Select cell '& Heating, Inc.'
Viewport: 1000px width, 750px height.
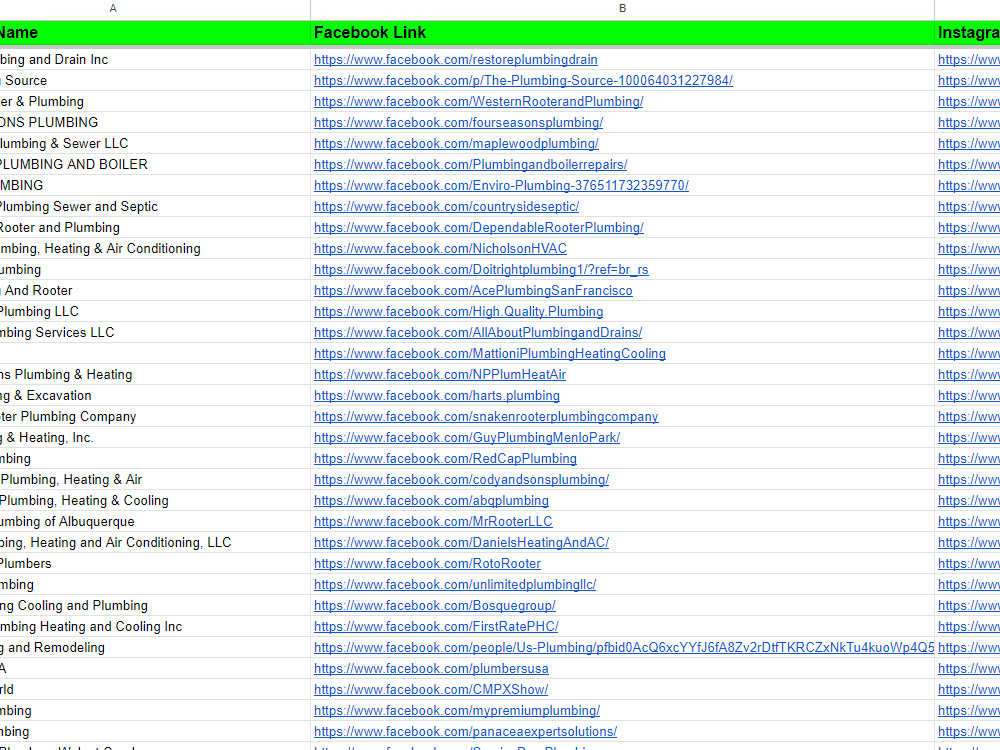(x=155, y=438)
